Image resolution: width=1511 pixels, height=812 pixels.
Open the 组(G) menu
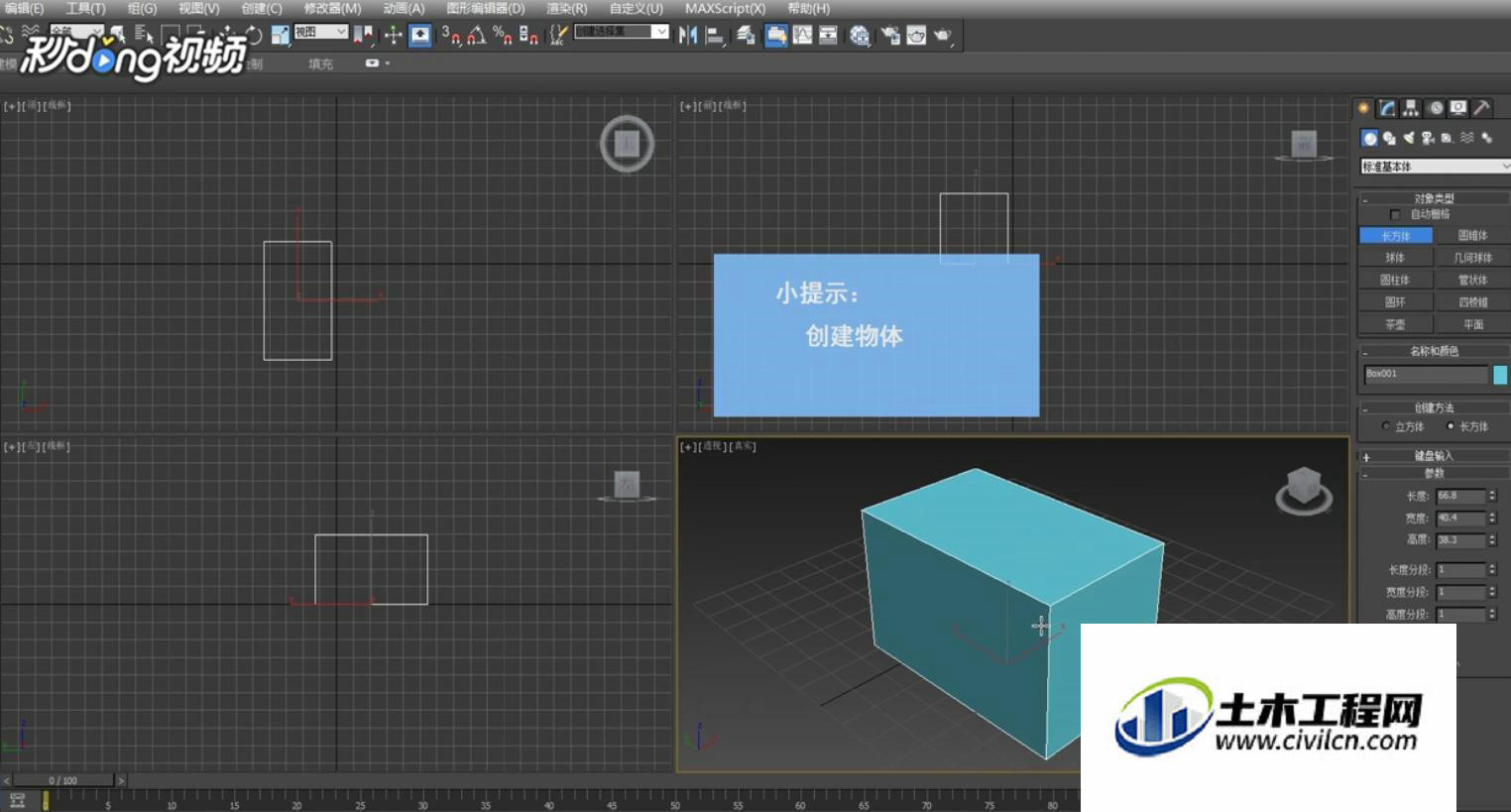tap(142, 9)
